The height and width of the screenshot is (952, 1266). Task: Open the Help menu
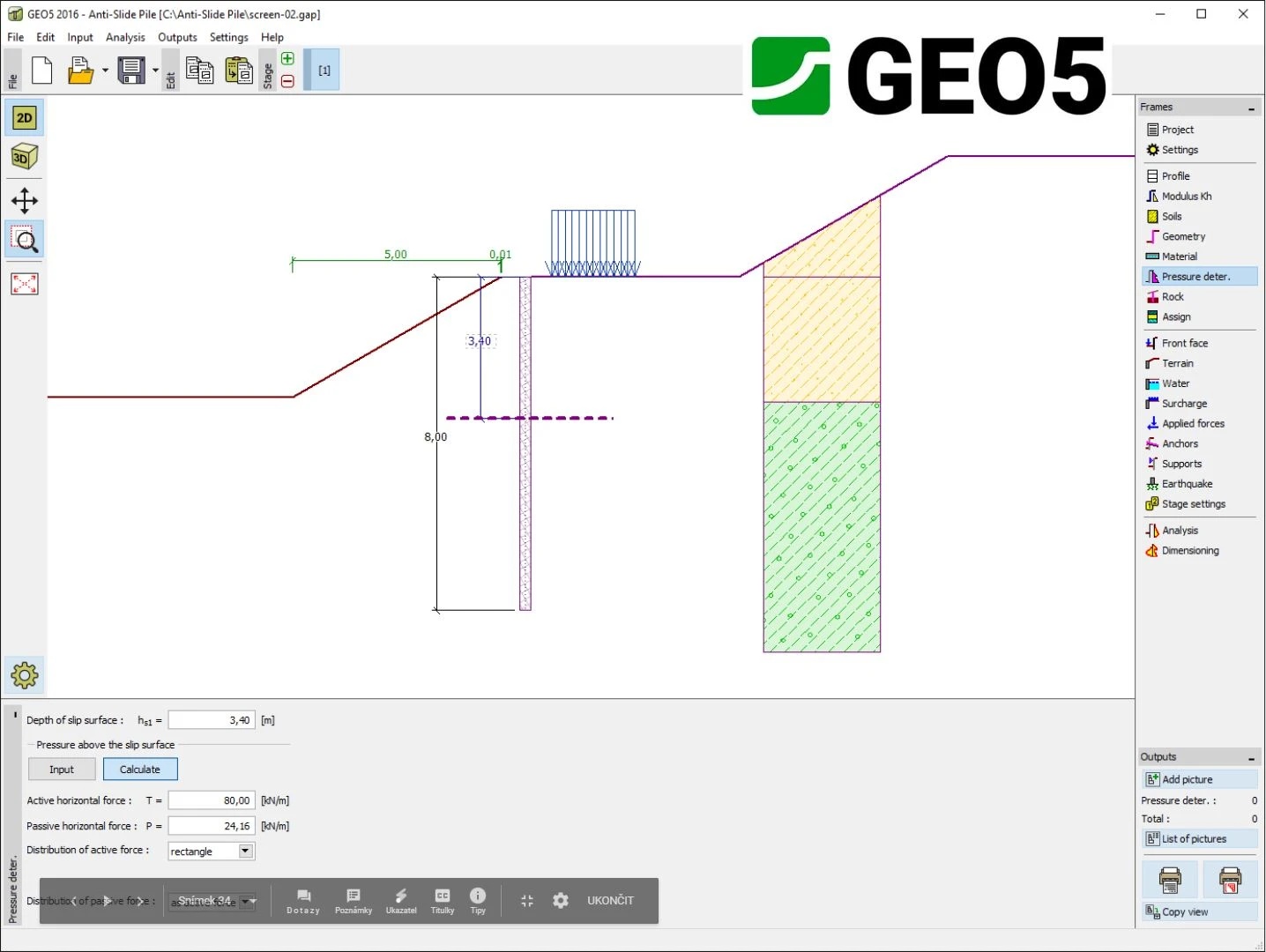click(272, 37)
